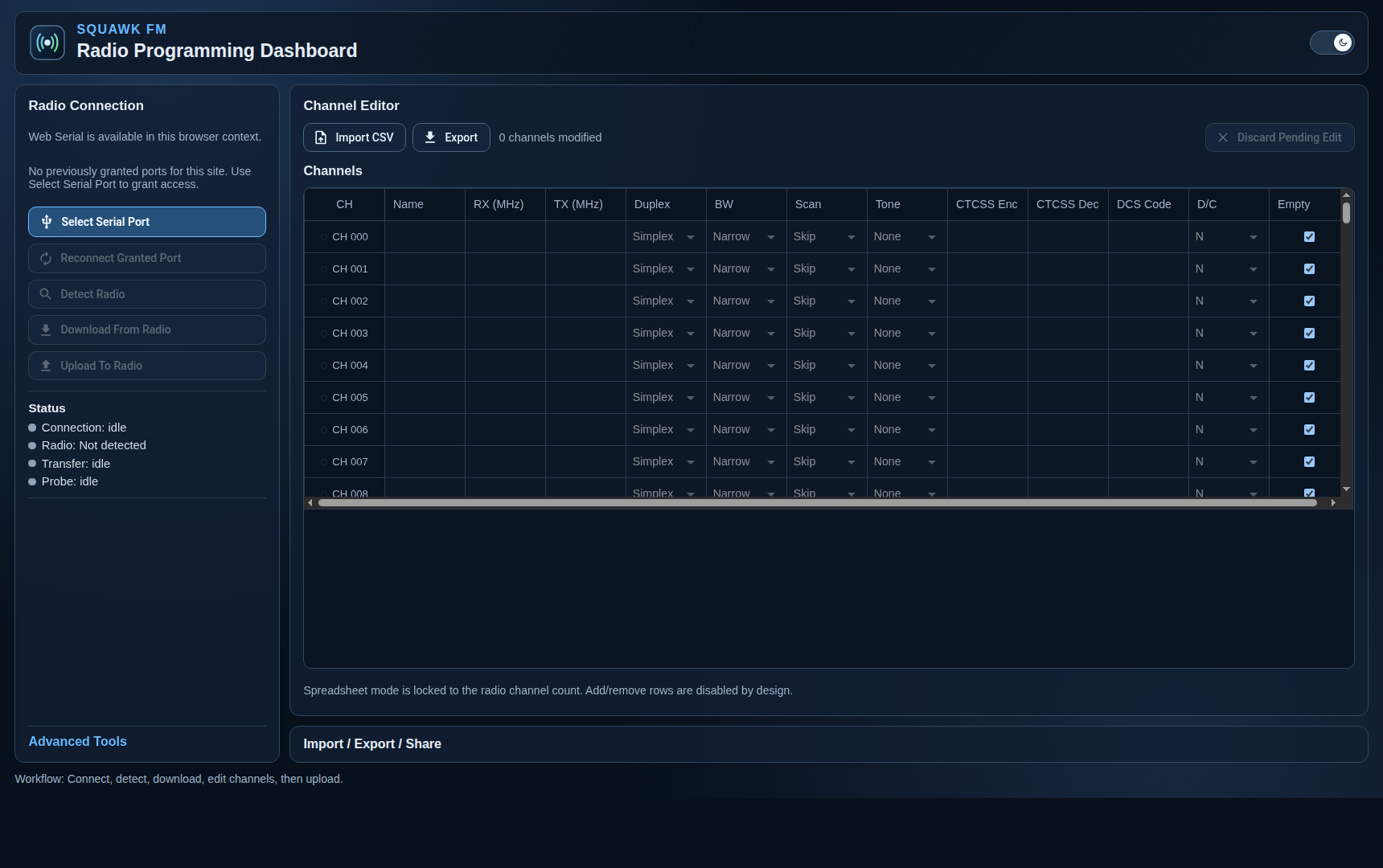Click the Squawk FM radio logo icon
The image size is (1383, 868).
pos(47,43)
